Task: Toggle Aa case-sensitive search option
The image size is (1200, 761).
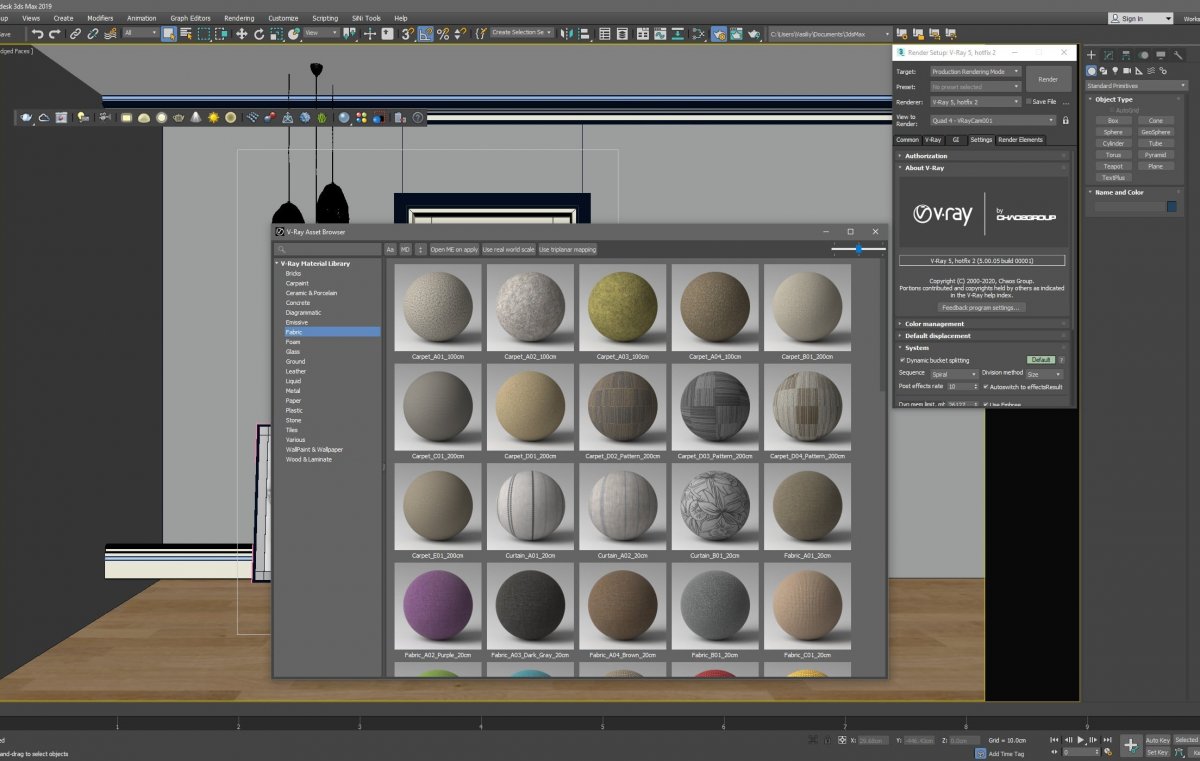Action: pos(391,249)
